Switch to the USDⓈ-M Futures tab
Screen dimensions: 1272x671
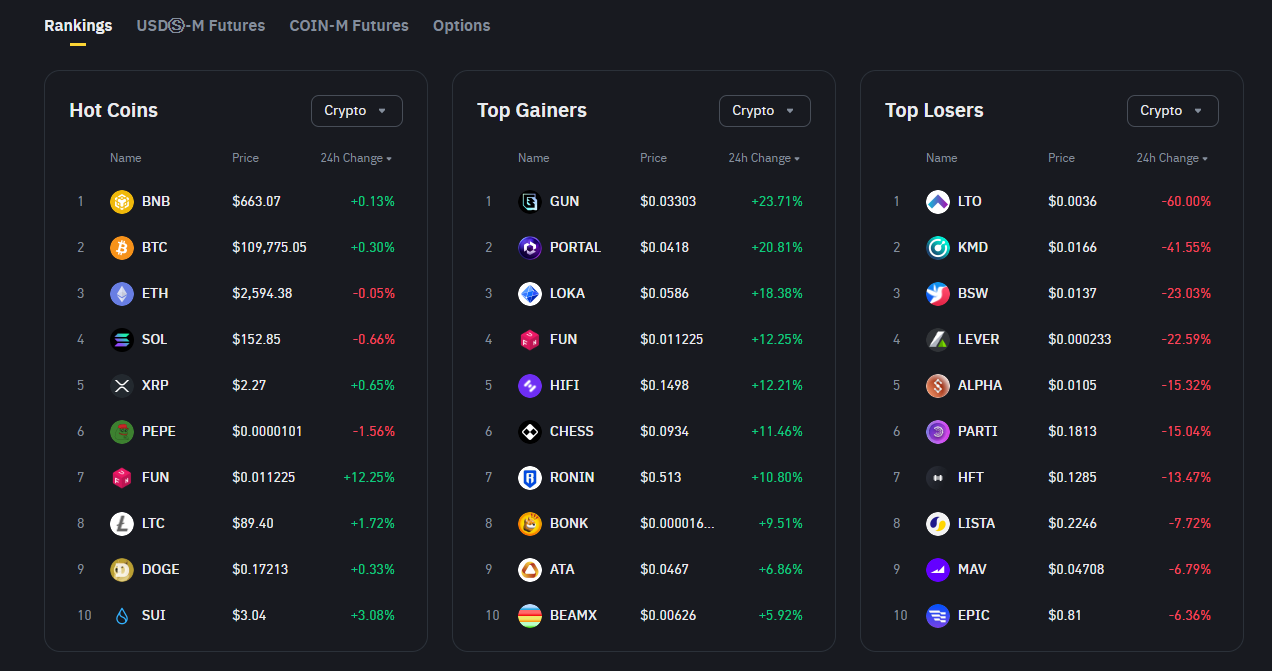[200, 26]
